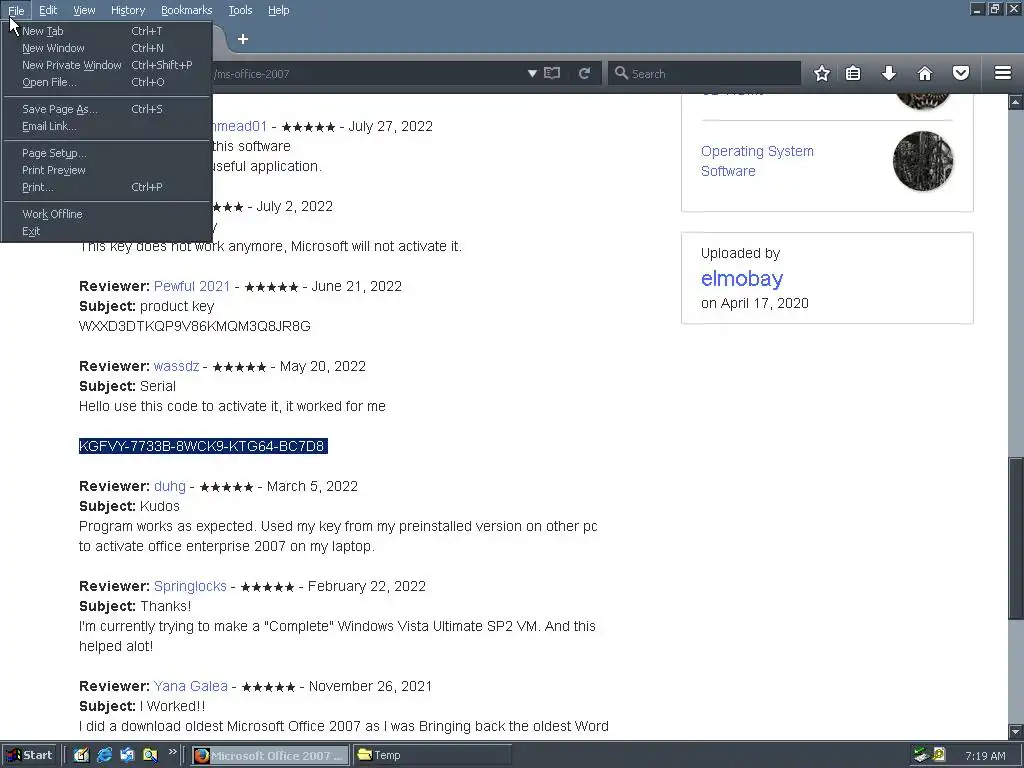Open reviewer Pewful 2021 profile
The image size is (1024, 768).
point(192,286)
